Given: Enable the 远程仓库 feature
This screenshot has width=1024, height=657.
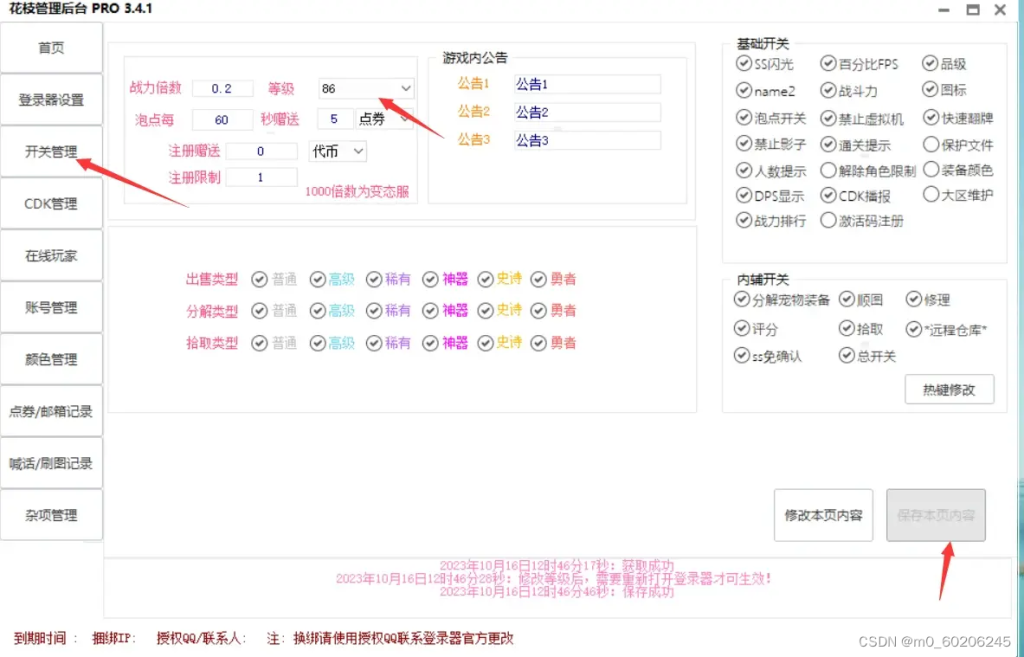Looking at the screenshot, I should [x=912, y=328].
